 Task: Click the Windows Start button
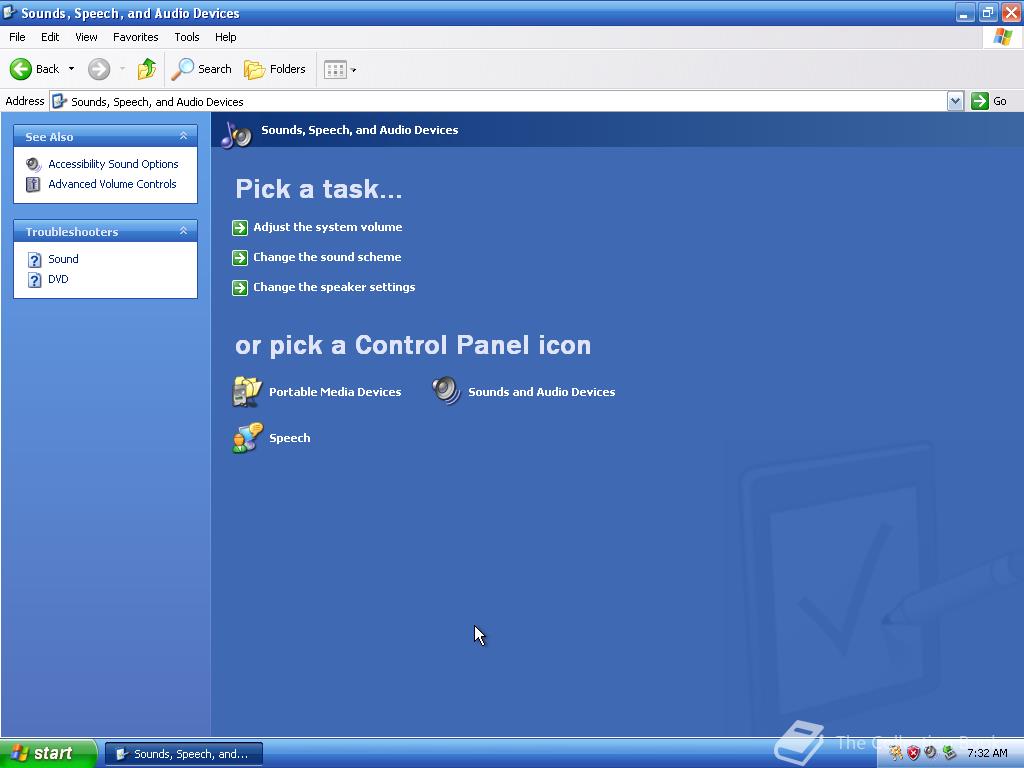48,753
